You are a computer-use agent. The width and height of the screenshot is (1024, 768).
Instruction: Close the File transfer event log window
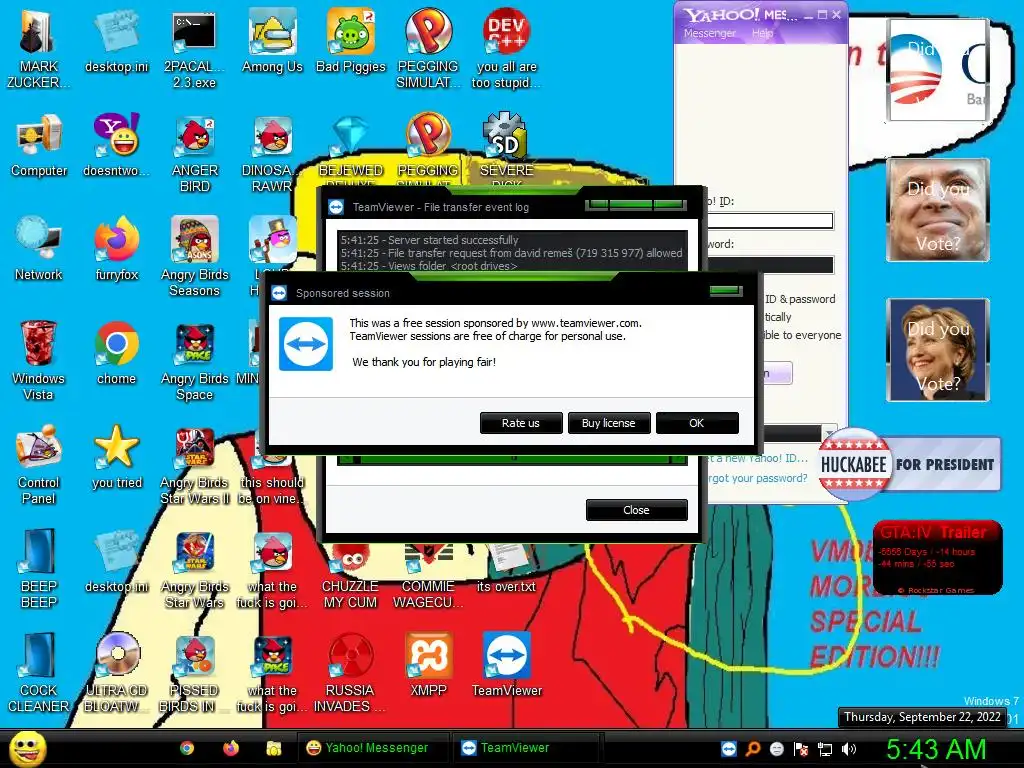[636, 510]
